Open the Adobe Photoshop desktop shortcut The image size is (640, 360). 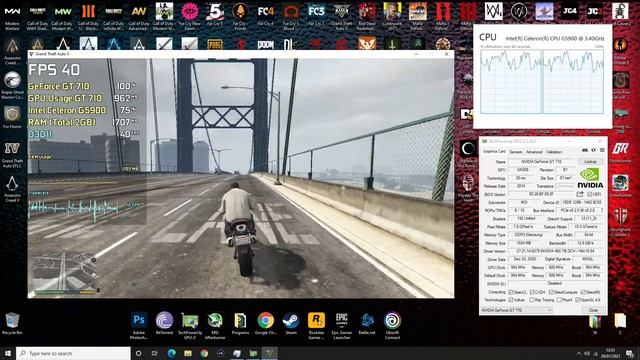pos(139,325)
